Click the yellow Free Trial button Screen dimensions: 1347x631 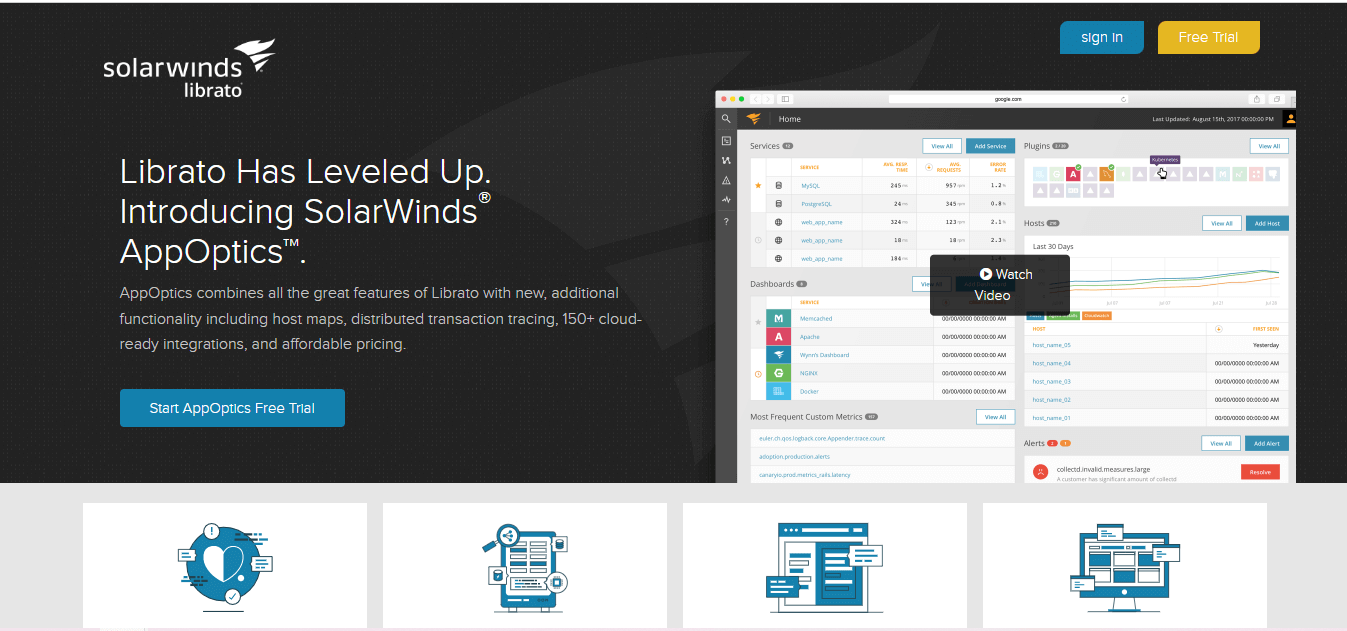point(1208,37)
